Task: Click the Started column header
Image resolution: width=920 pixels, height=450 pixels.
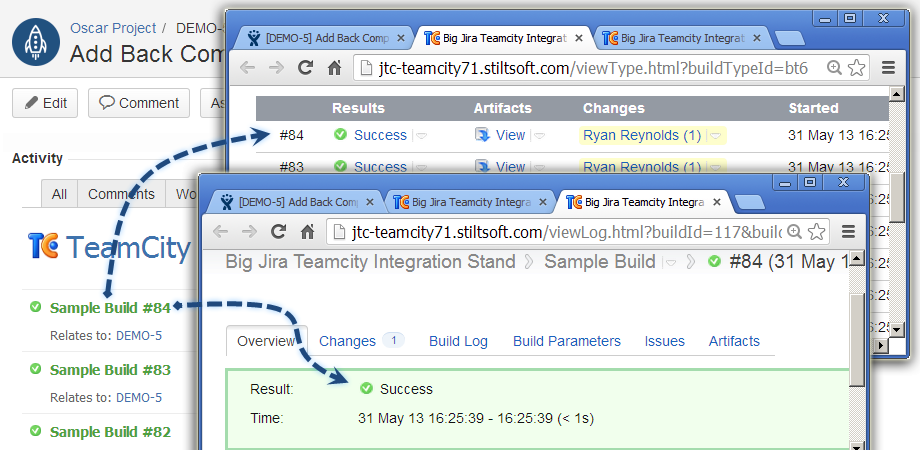Action: (x=813, y=109)
